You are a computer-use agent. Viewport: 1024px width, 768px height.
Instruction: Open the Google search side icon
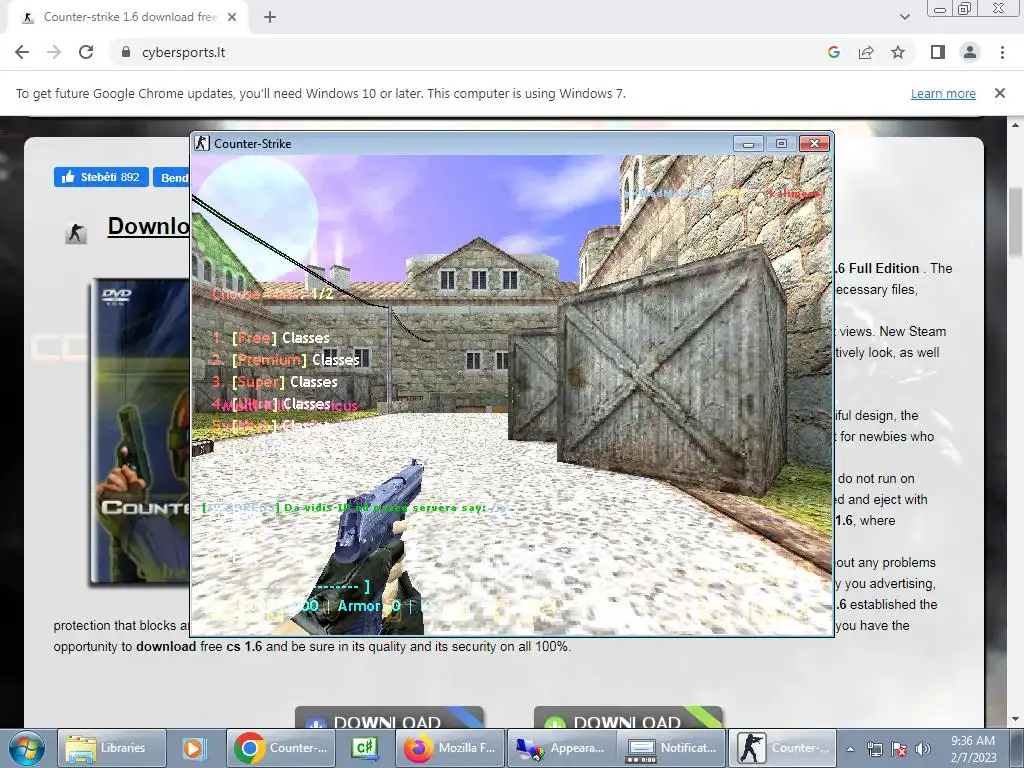tap(833, 52)
